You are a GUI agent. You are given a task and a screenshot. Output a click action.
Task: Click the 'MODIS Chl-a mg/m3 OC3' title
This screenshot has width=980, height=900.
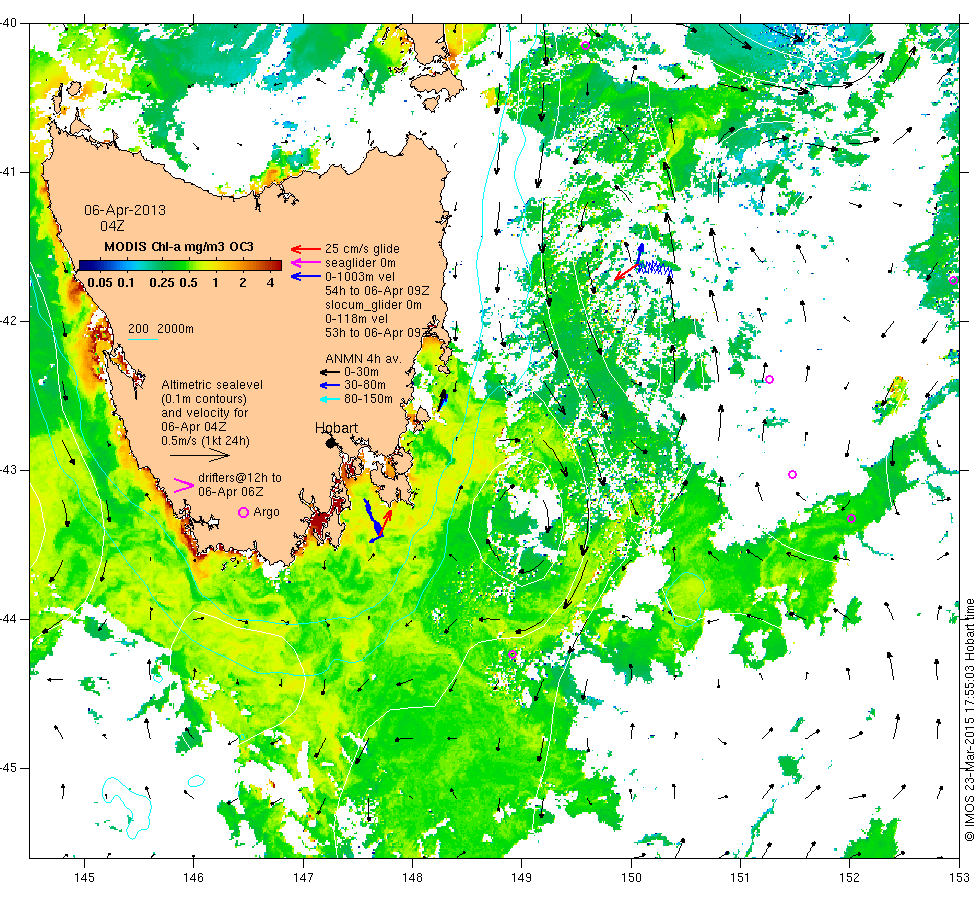coord(179,246)
